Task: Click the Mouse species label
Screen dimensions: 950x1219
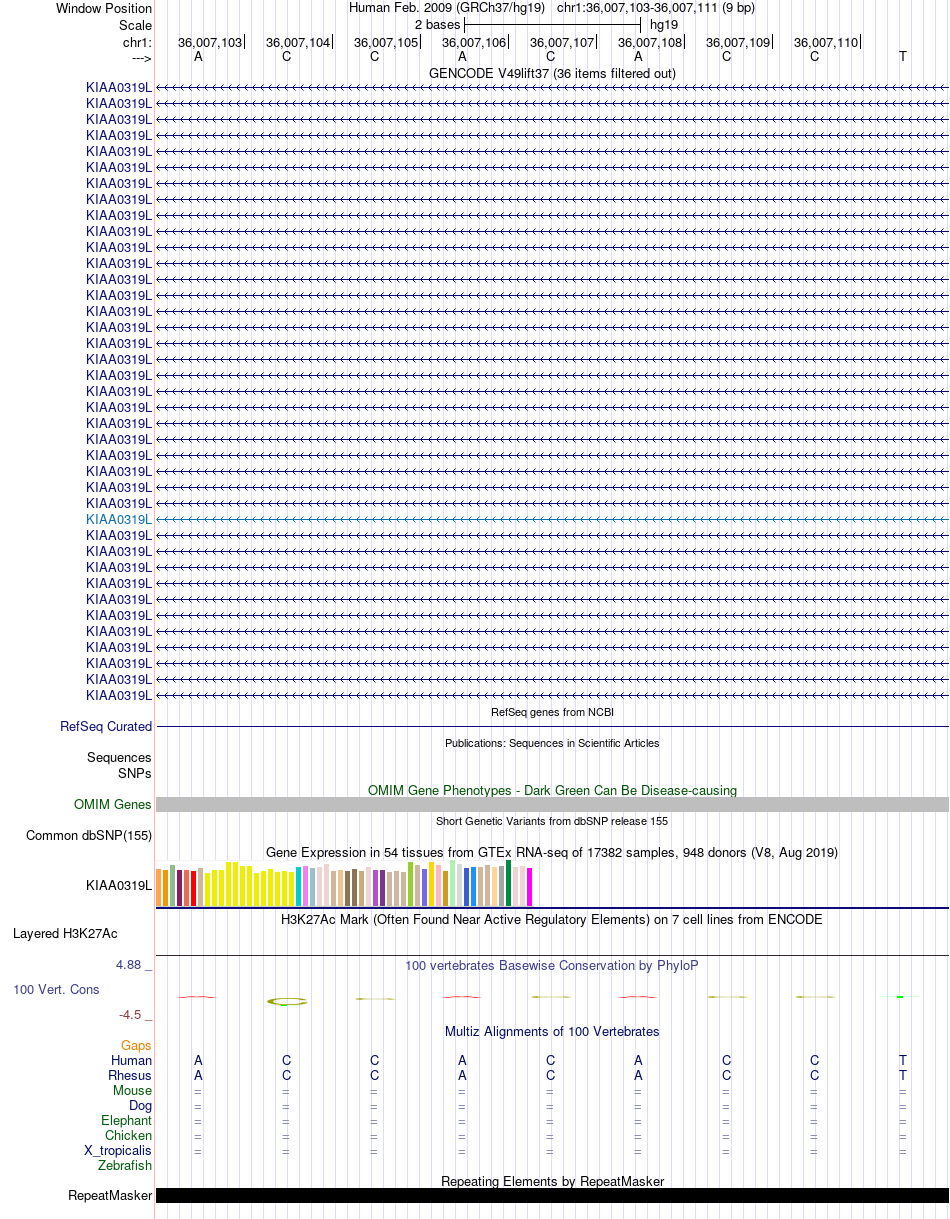Action: [x=133, y=1090]
